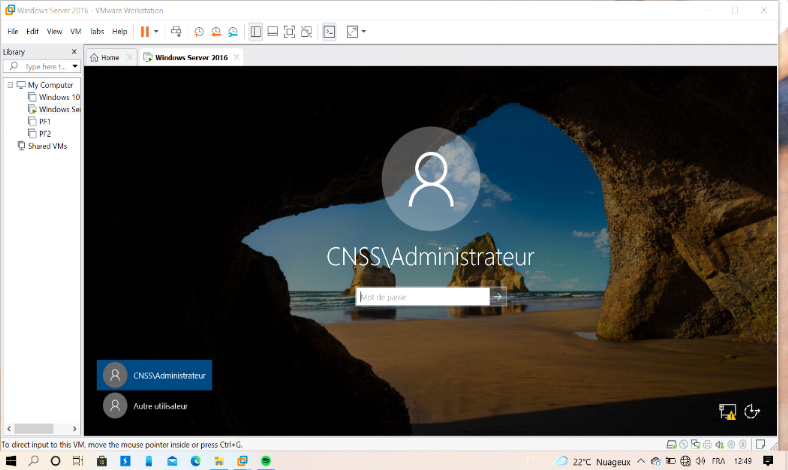Click the orange Suspend (pause) VM button
The height and width of the screenshot is (470, 788).
[x=145, y=32]
